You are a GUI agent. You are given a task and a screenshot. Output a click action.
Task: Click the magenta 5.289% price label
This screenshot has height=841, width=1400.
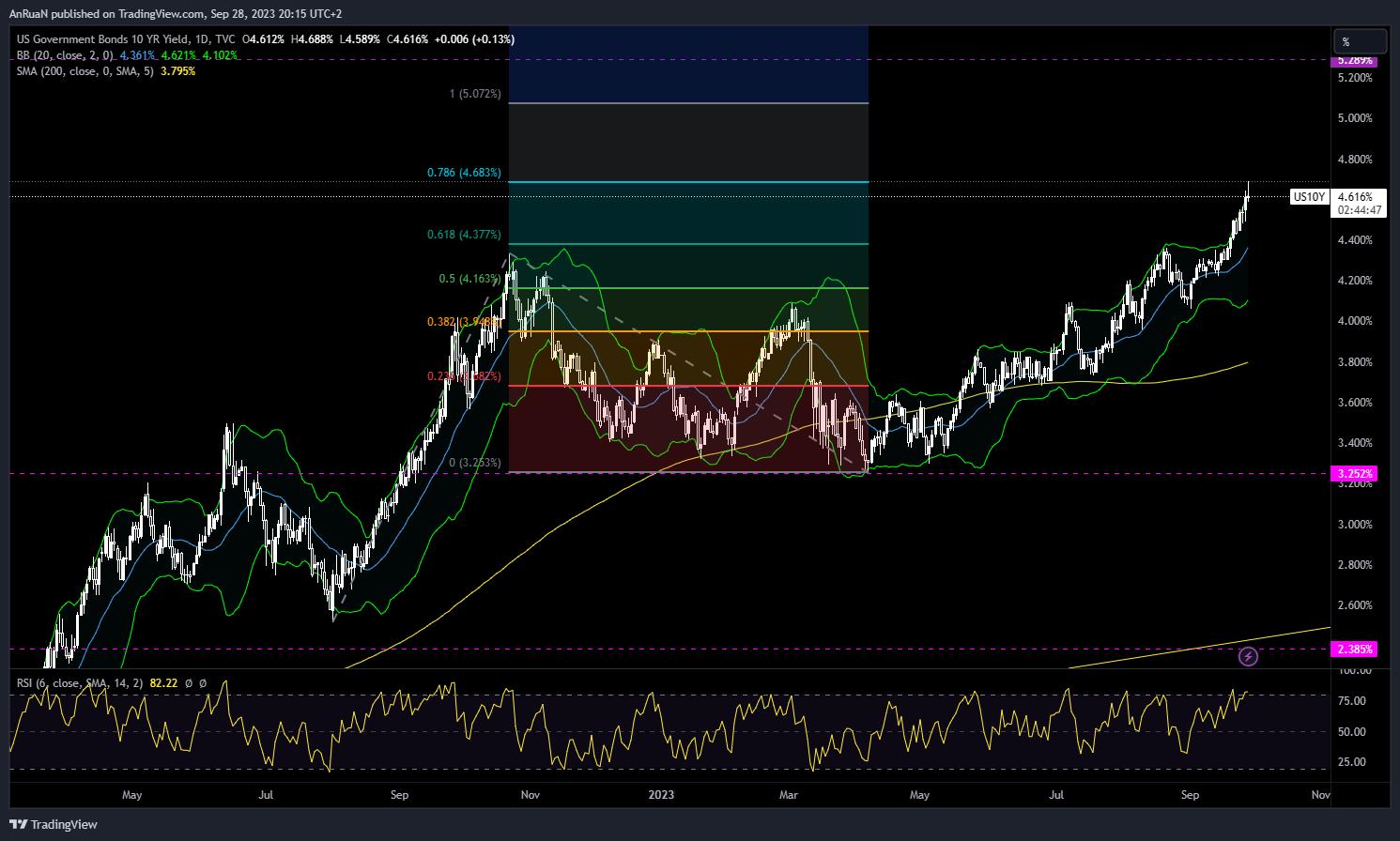(1355, 60)
